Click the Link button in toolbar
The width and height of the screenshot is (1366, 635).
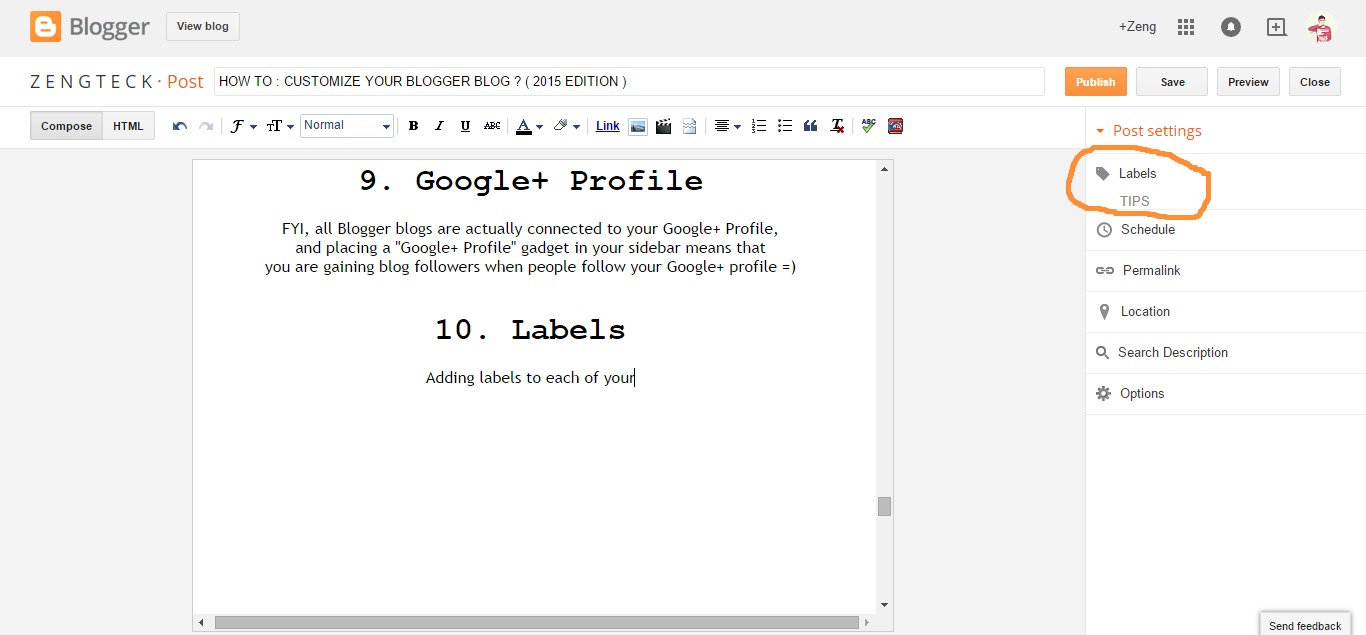[x=608, y=126]
